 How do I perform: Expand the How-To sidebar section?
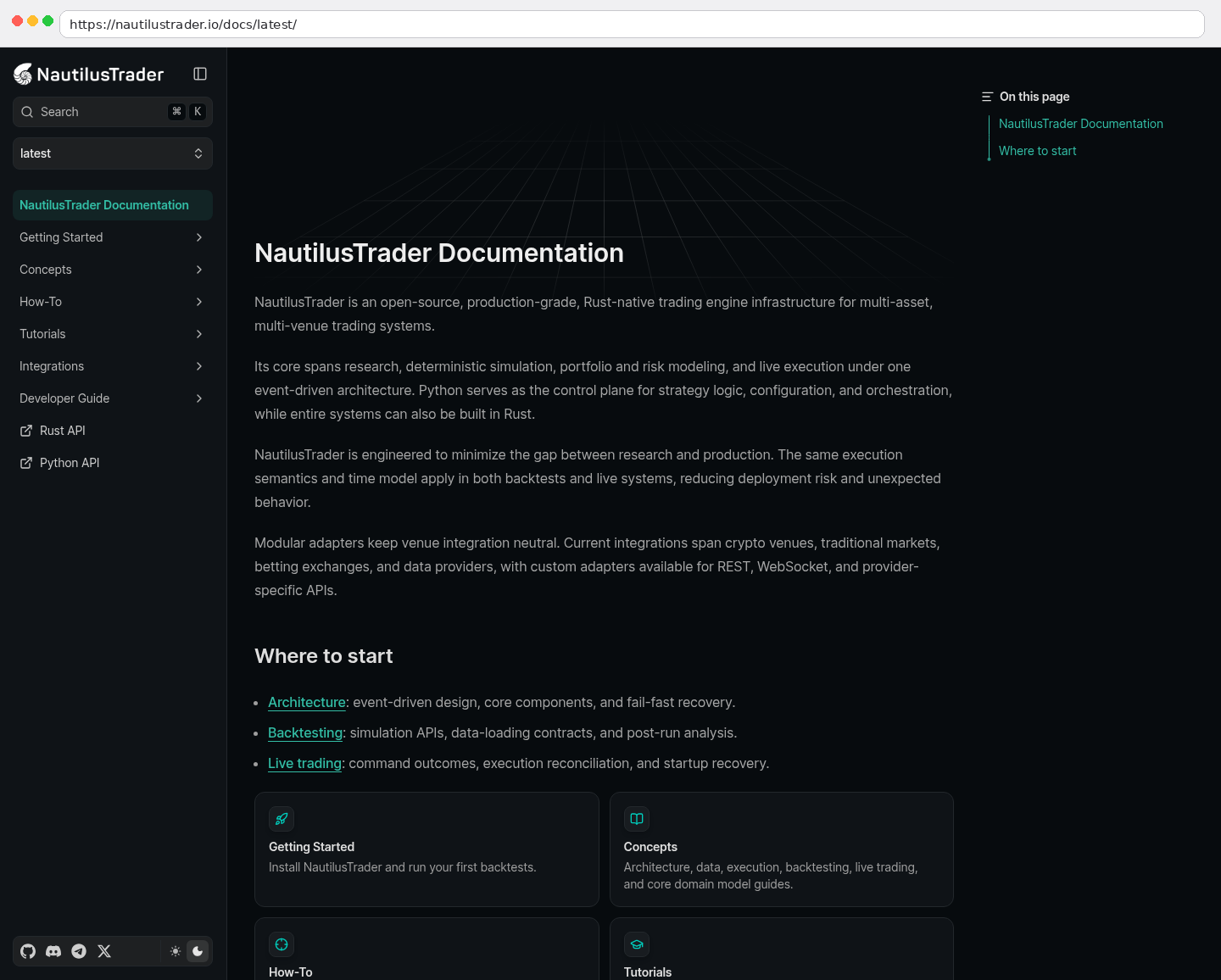[x=199, y=302]
